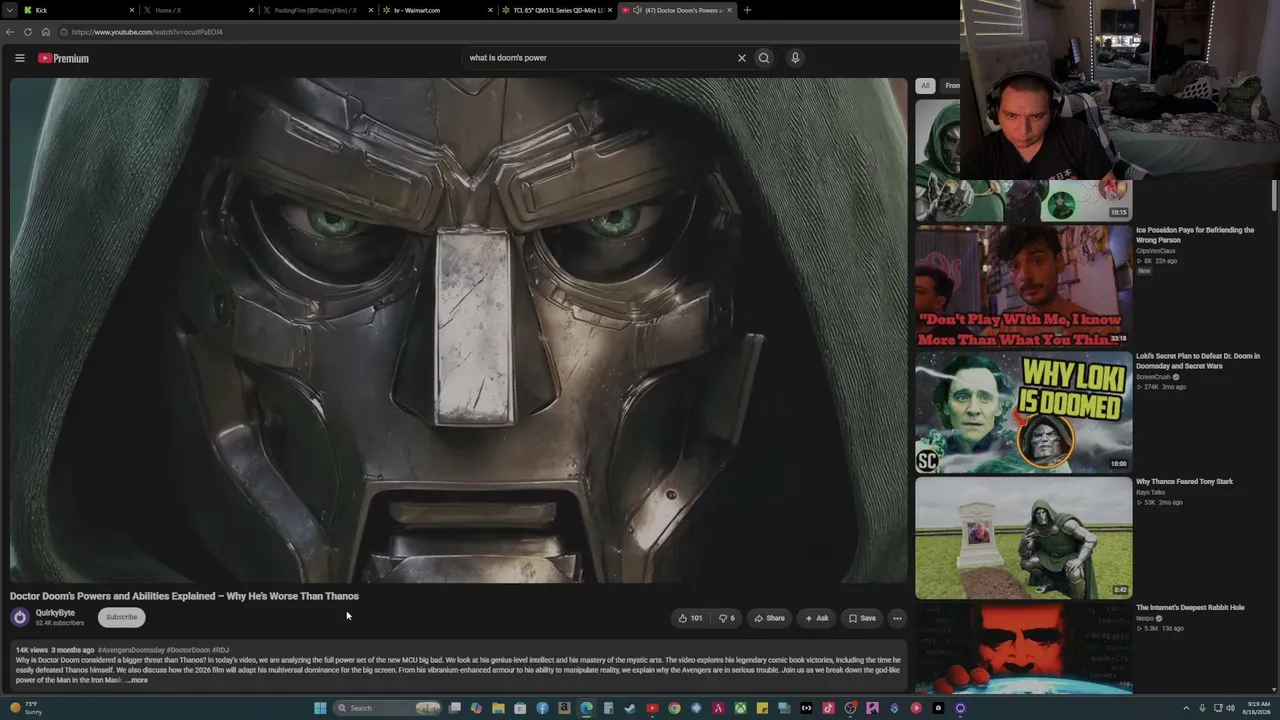Open Why Thanos Feared Tony Stark title
1280x720 pixels.
tap(1184, 482)
